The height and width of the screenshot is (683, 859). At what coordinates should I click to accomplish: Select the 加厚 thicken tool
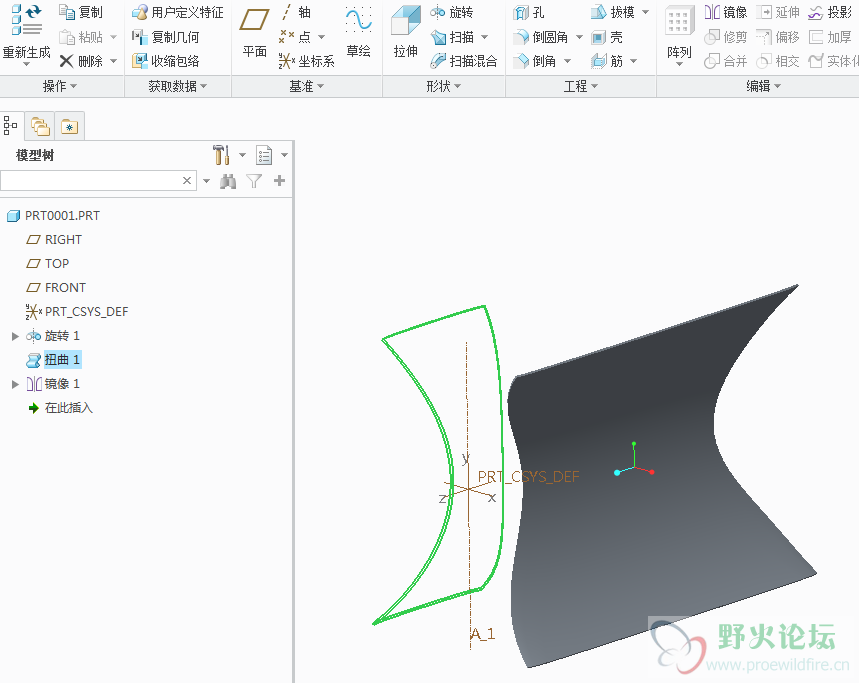tap(831, 37)
